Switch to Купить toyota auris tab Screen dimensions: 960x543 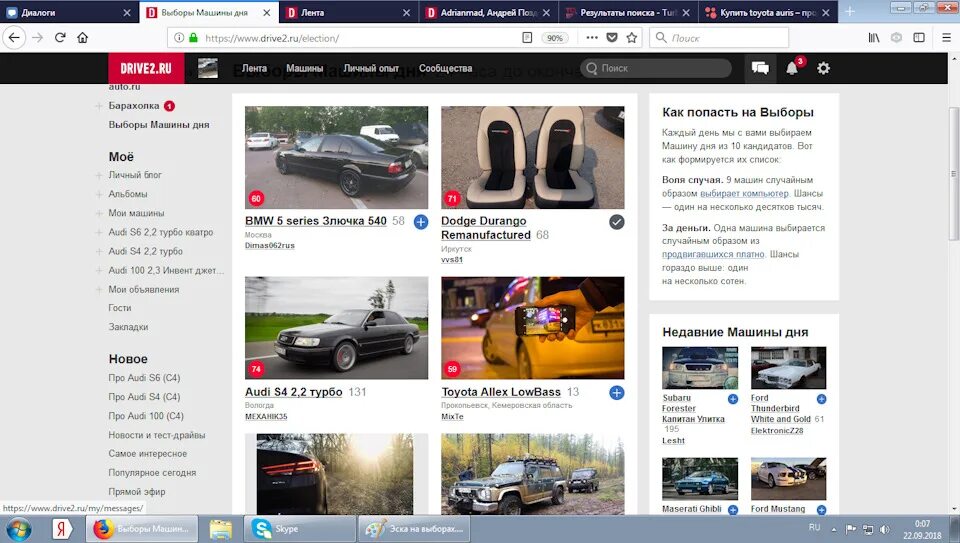768,12
